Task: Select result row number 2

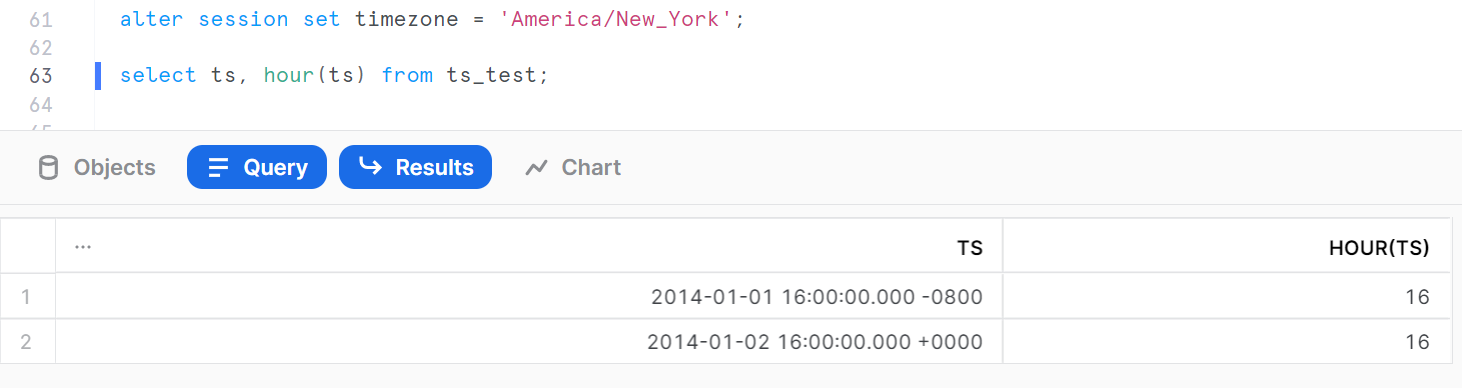Action: point(27,341)
